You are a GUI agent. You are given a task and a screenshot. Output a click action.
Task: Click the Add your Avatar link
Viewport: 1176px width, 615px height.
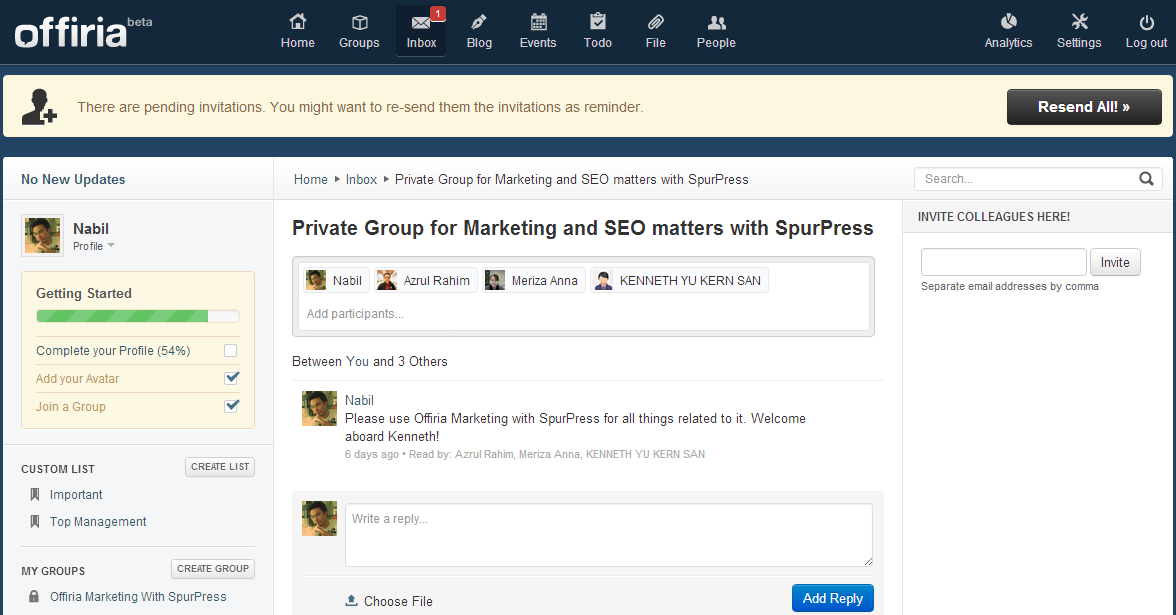(77, 379)
